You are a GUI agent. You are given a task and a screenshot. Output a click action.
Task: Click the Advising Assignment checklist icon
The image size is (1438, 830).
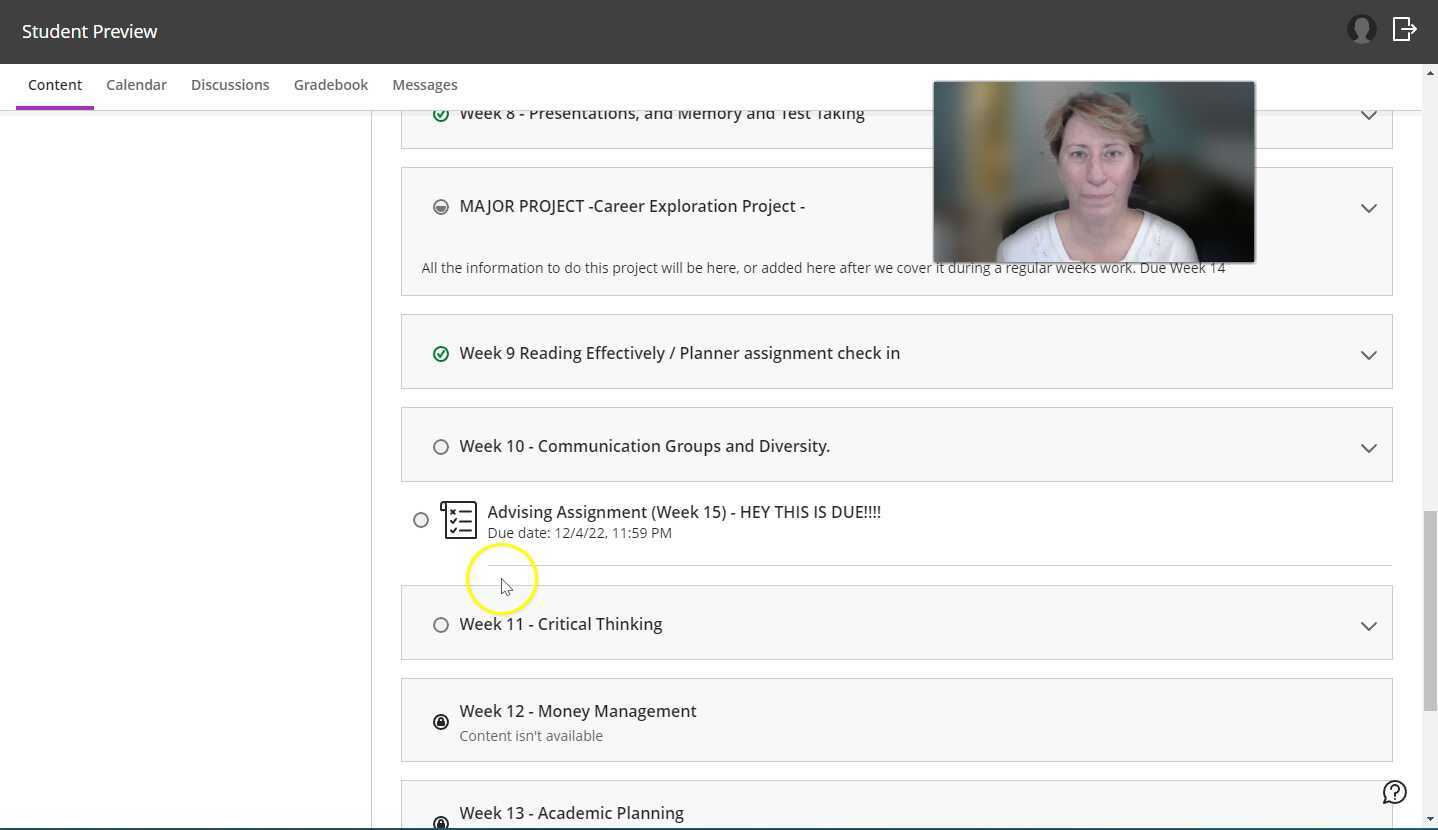click(458, 520)
